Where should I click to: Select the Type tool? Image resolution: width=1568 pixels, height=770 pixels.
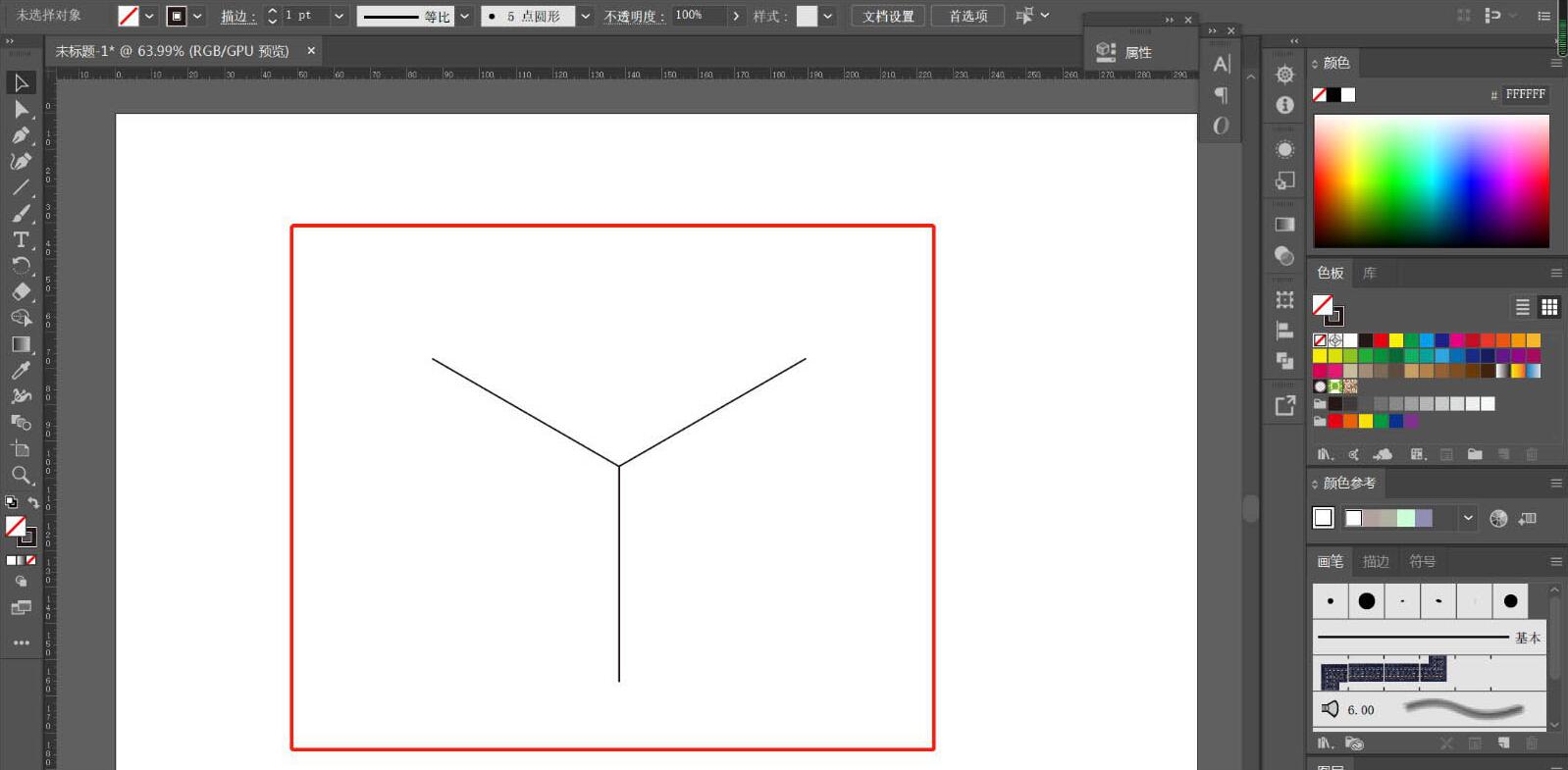point(21,239)
